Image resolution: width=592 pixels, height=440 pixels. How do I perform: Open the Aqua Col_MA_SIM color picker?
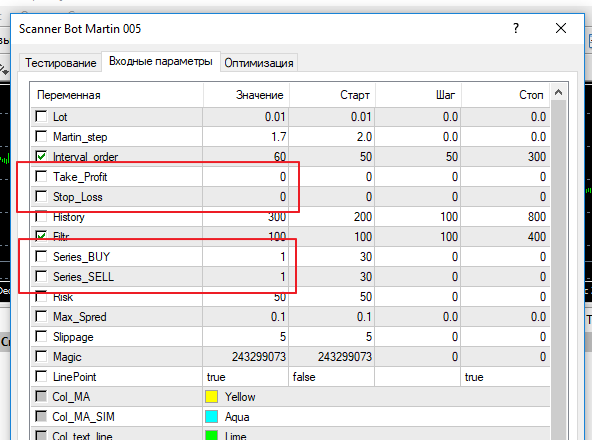point(211,417)
